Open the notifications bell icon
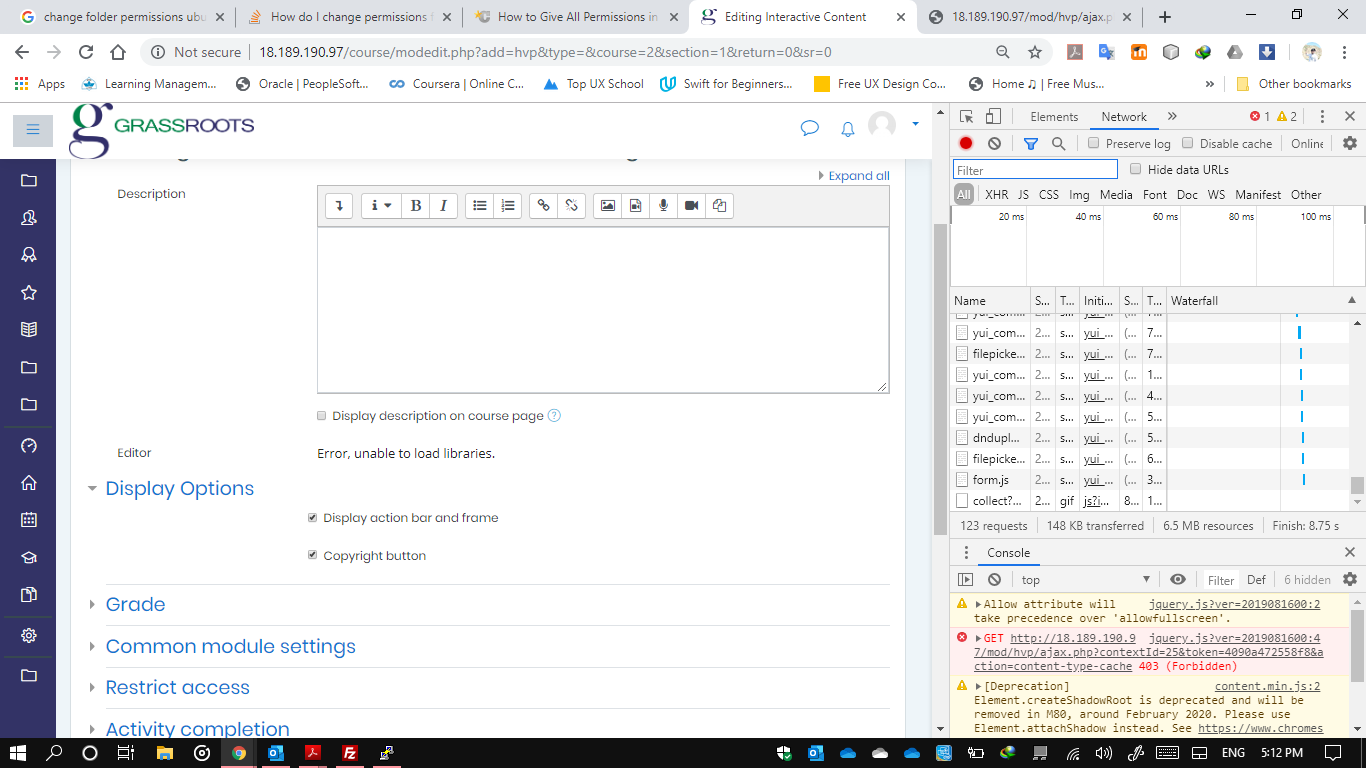The image size is (1366, 768). 847,128
